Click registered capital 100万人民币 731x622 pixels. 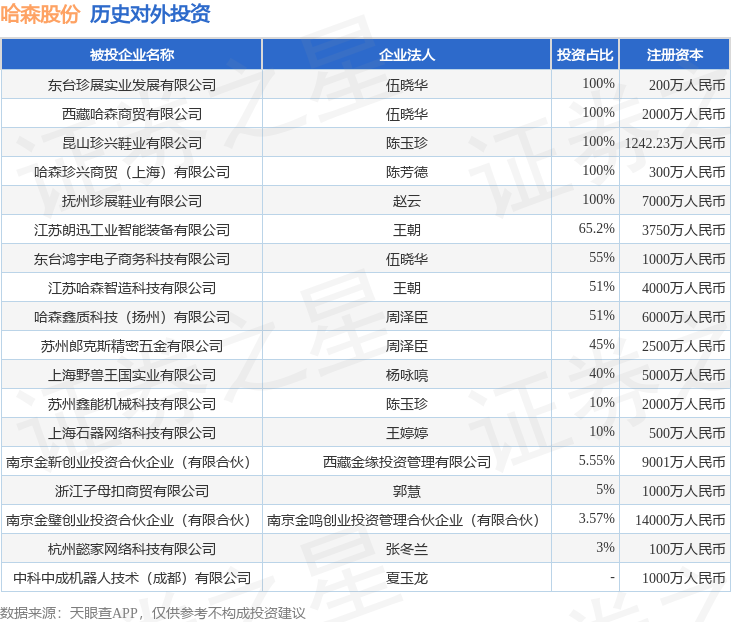pos(687,549)
